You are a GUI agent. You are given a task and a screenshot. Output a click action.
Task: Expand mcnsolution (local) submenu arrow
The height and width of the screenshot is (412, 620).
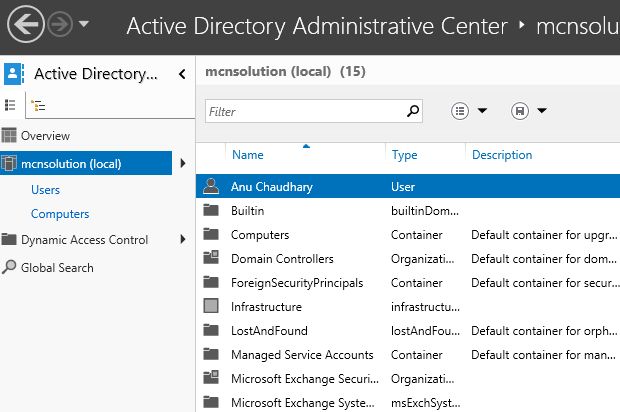click(182, 163)
